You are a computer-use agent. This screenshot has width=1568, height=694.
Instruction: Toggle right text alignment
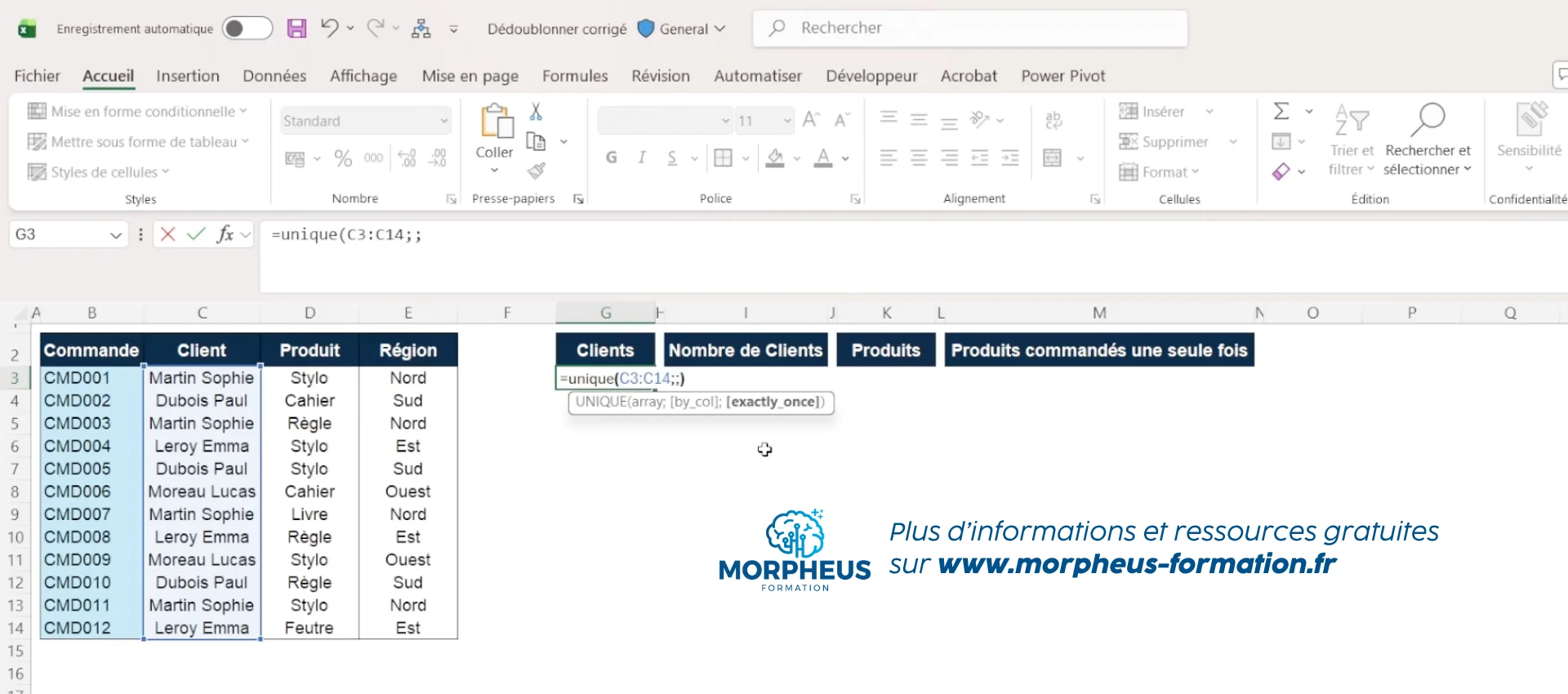click(x=949, y=158)
